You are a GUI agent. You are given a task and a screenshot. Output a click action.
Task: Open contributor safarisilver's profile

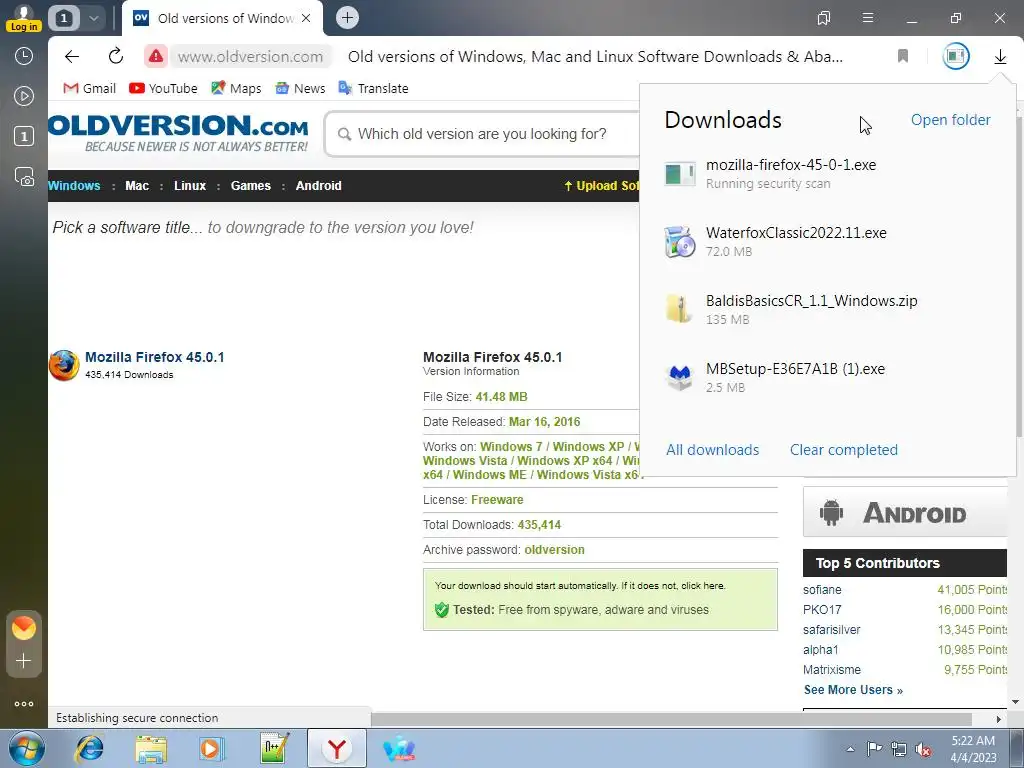tap(831, 630)
